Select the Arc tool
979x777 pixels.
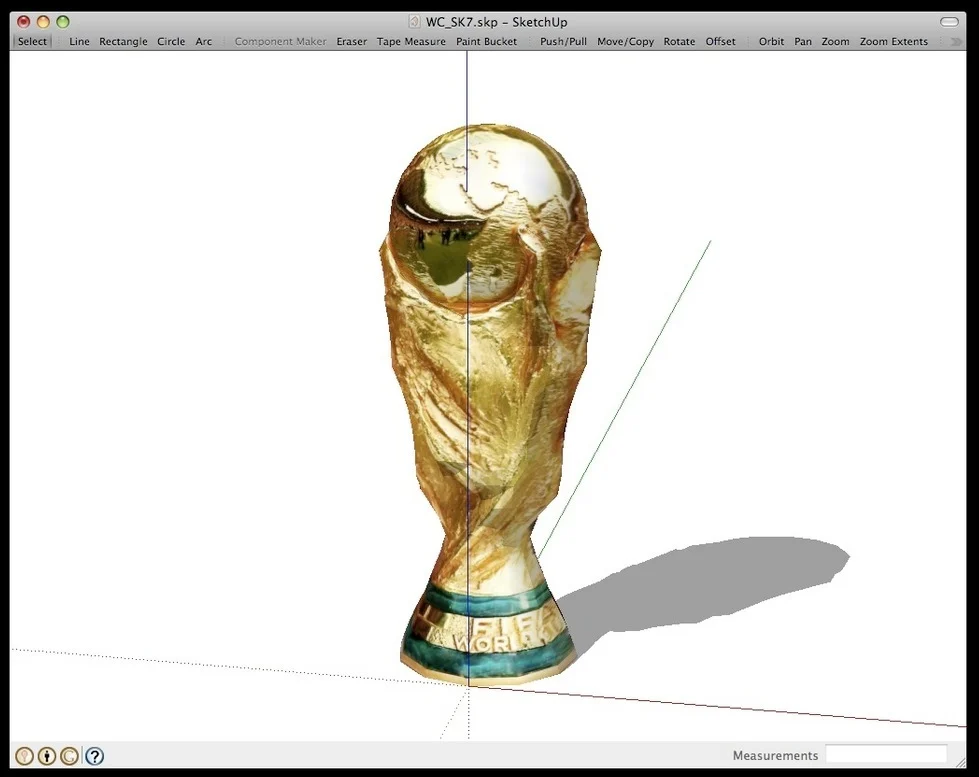(204, 41)
